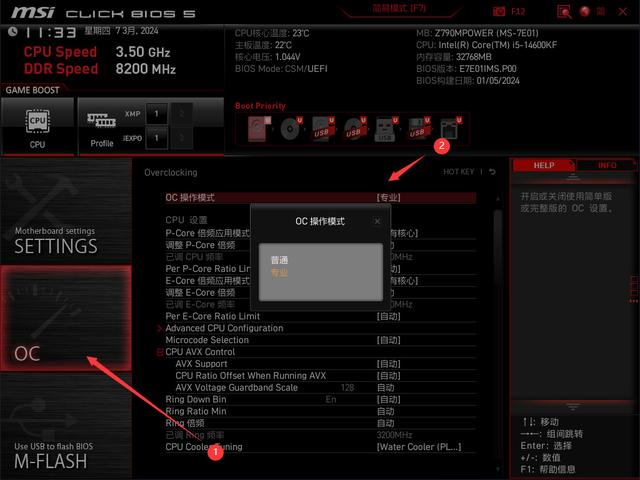Enable iEXPO profile 1
The height and width of the screenshot is (480, 640).
pyautogui.click(x=157, y=138)
